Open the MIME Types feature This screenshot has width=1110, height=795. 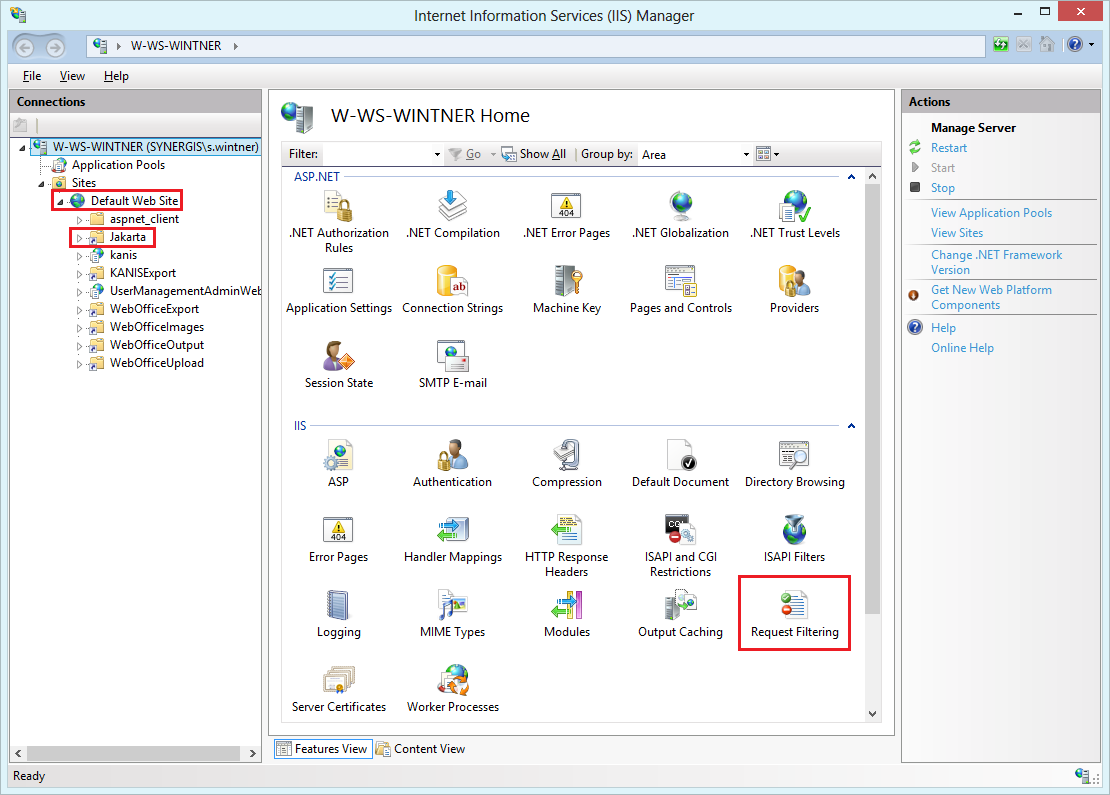[452, 614]
